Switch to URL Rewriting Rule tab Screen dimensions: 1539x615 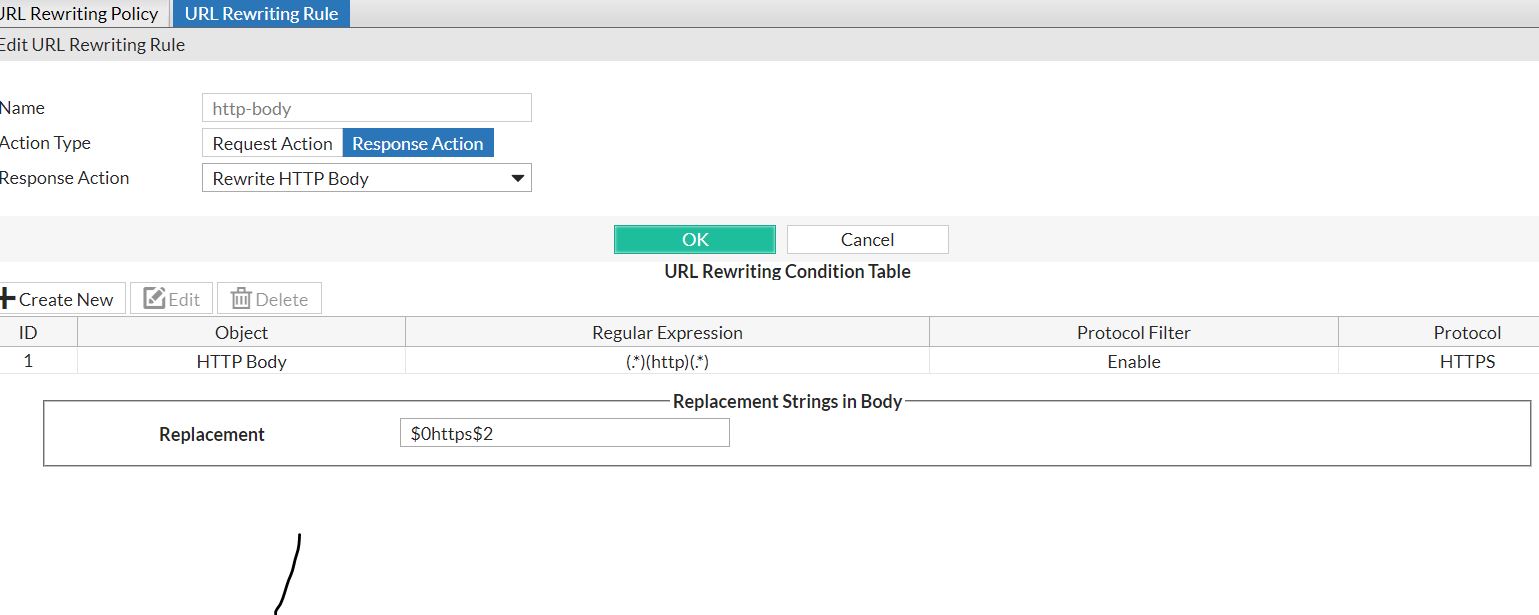[261, 14]
